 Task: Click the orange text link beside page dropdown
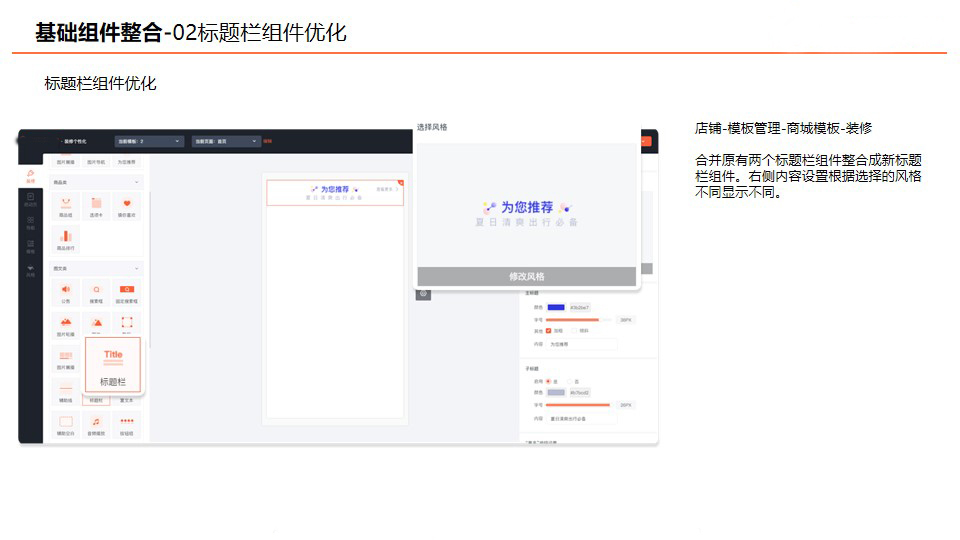coord(268,141)
